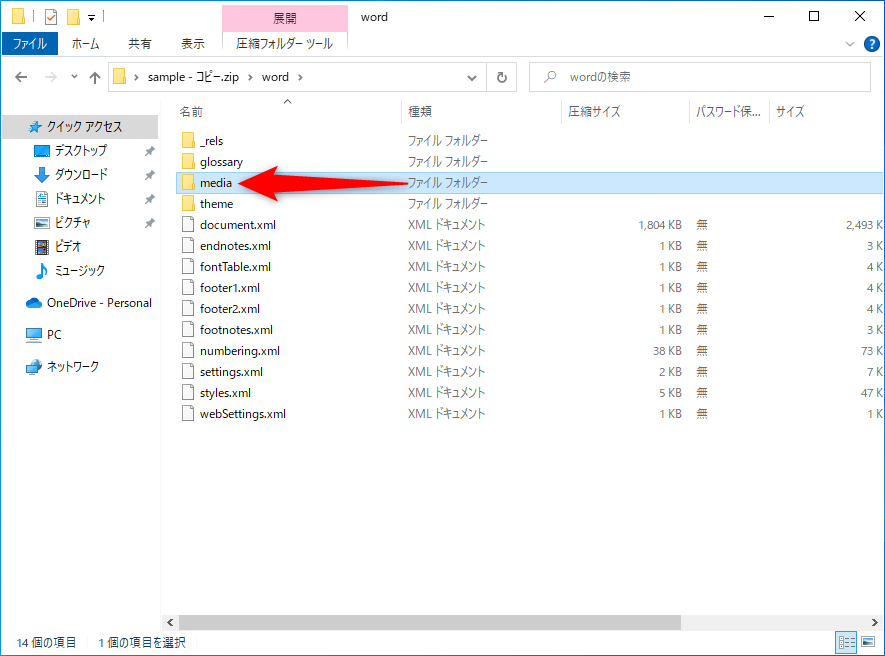Click the 1,804 KB compressed size cell
Image resolution: width=885 pixels, height=656 pixels.
[659, 225]
